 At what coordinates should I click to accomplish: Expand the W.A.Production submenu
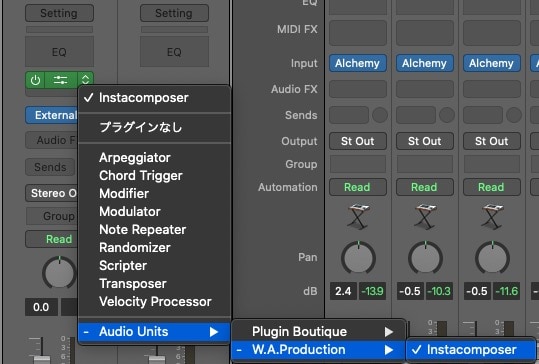(319, 350)
